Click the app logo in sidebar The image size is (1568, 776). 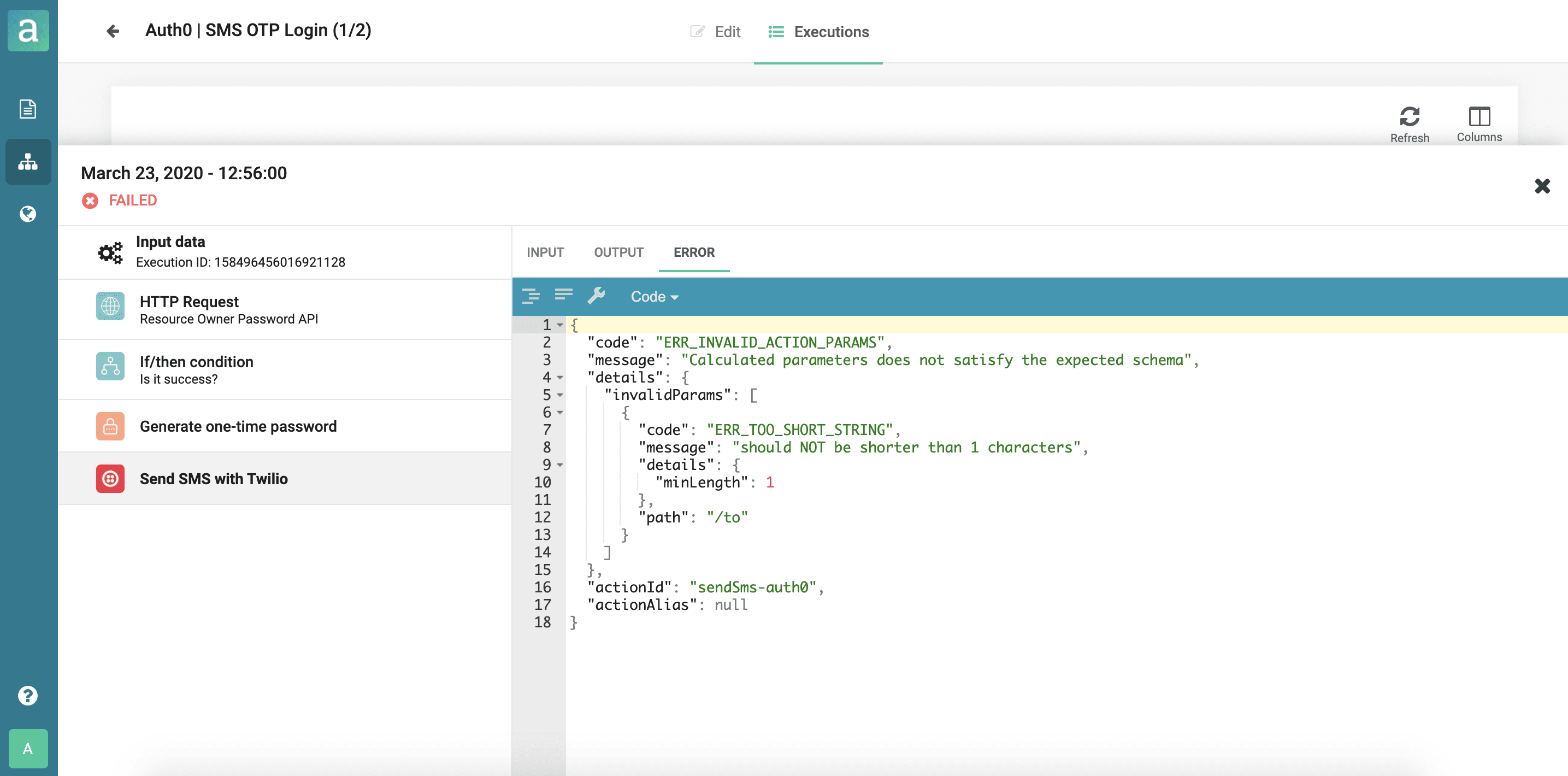(28, 31)
